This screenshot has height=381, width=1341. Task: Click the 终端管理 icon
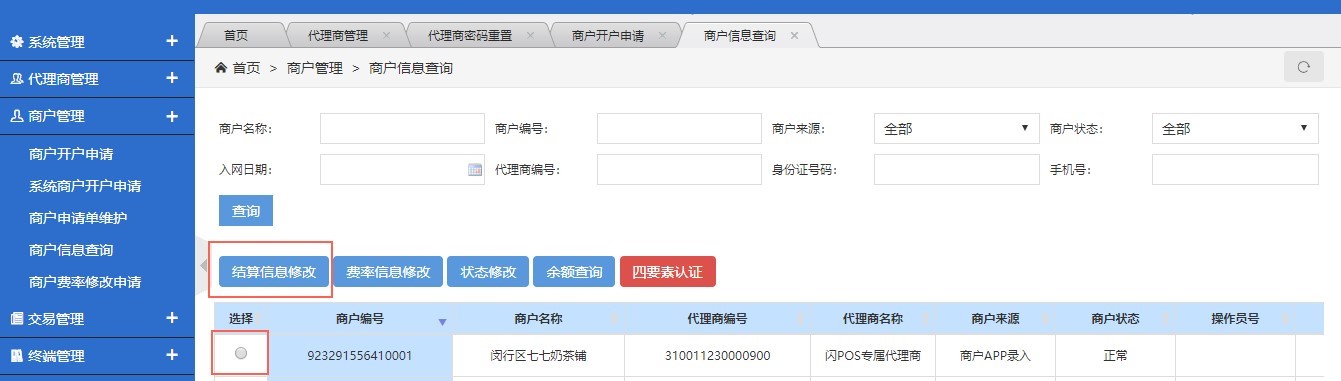coord(16,356)
